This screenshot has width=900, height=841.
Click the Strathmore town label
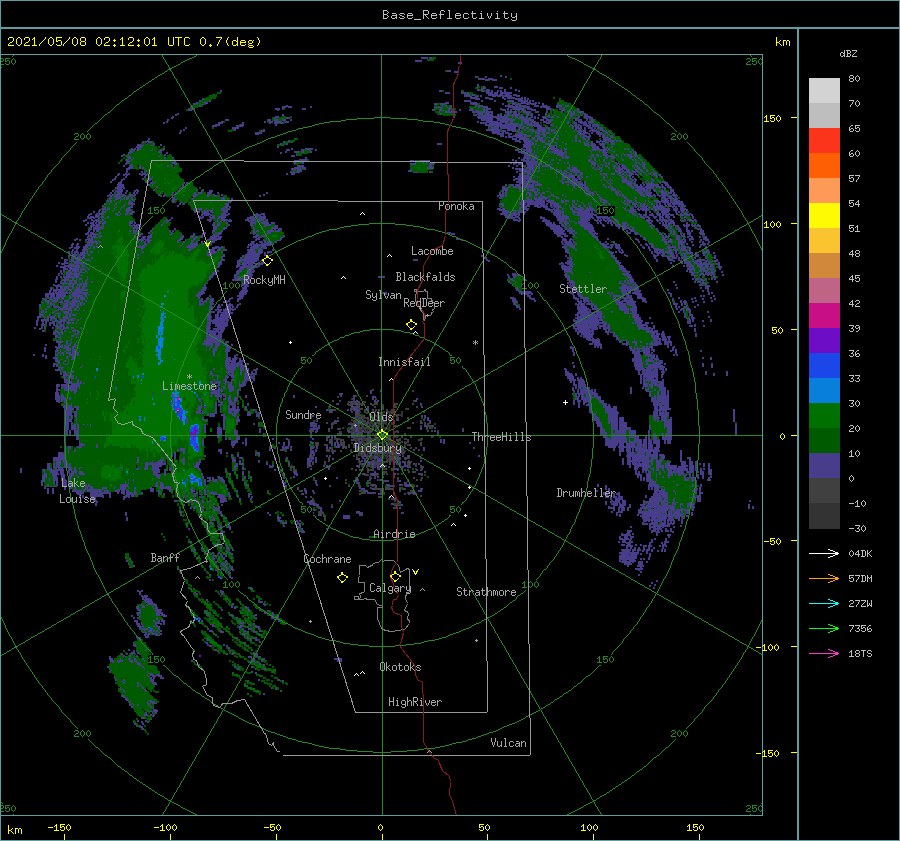tap(486, 592)
